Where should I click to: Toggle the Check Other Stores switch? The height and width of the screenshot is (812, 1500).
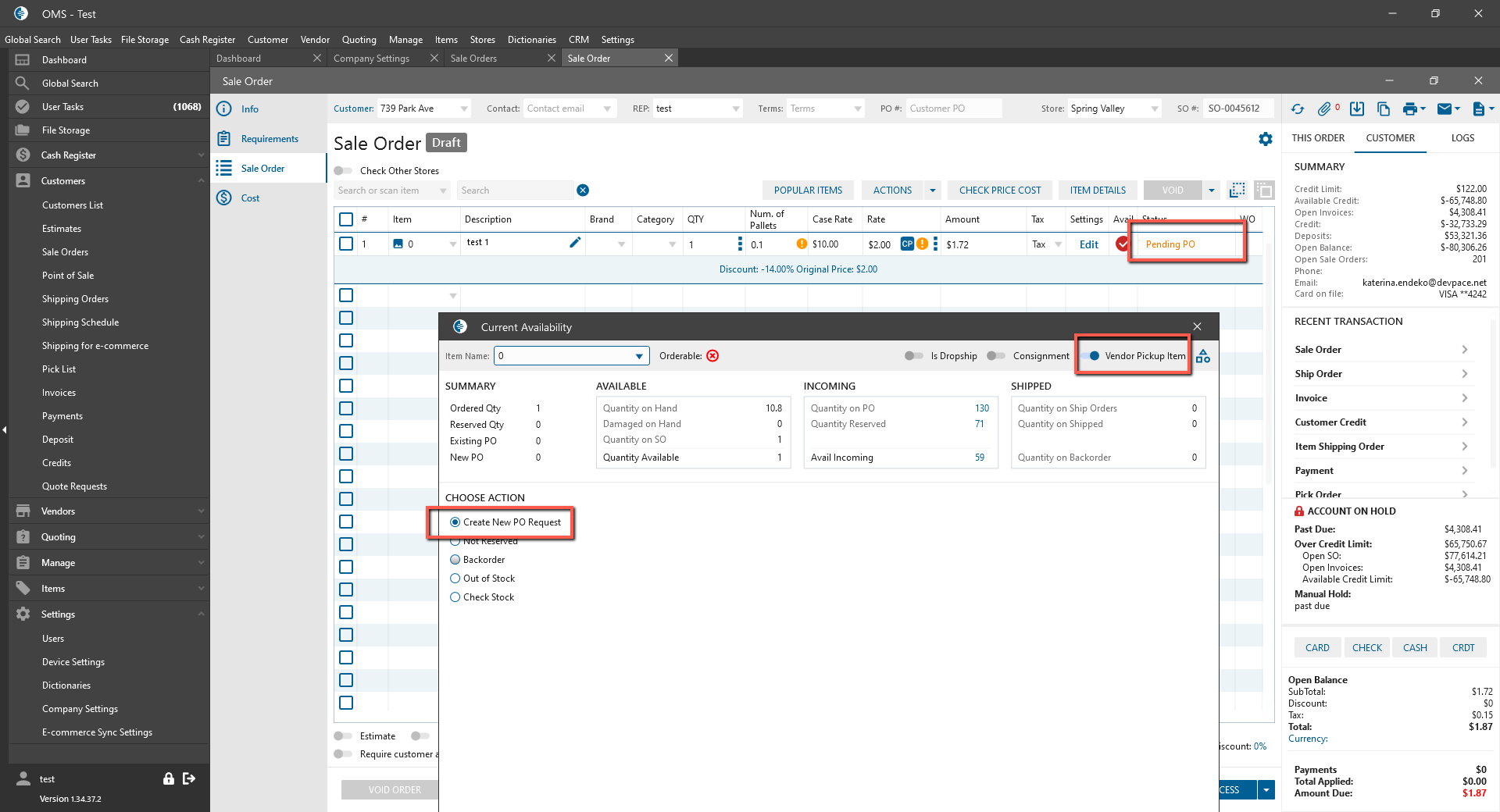[343, 171]
